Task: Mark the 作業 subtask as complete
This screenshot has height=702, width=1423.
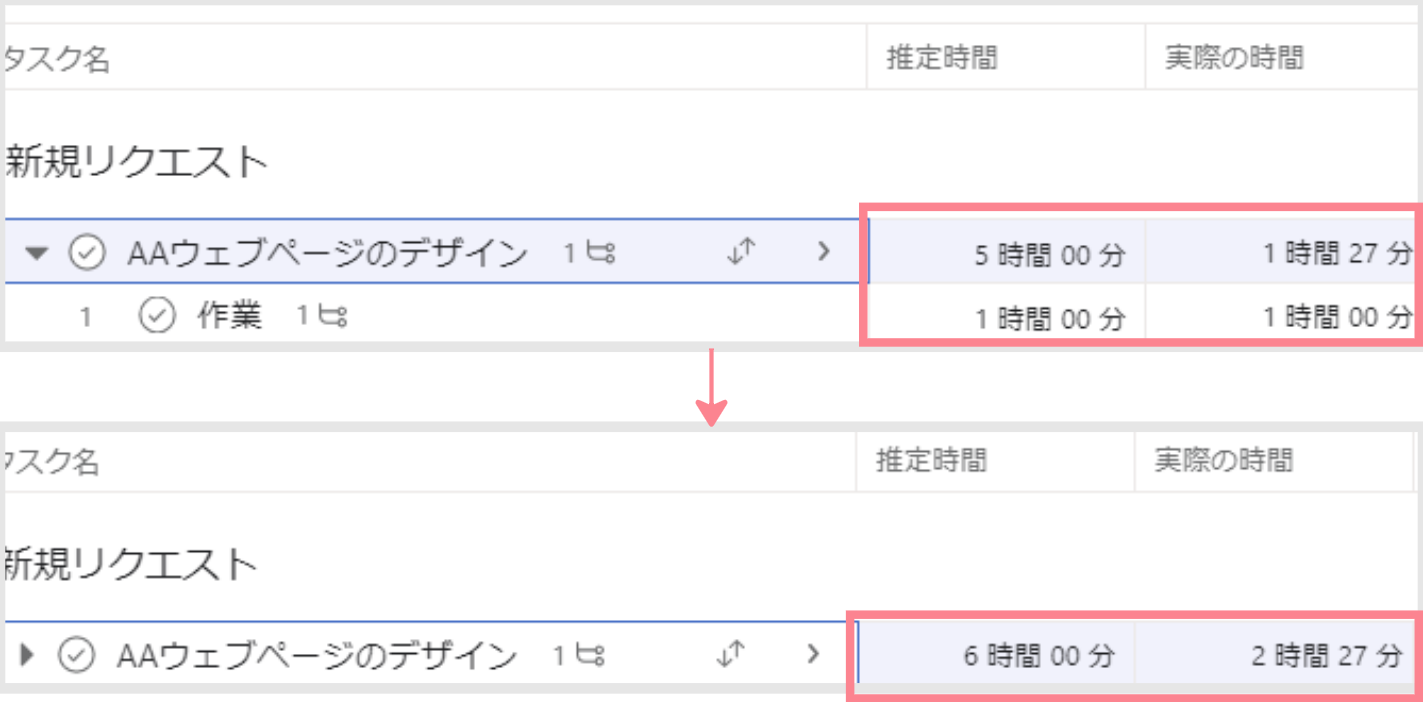Action: pyautogui.click(x=156, y=316)
